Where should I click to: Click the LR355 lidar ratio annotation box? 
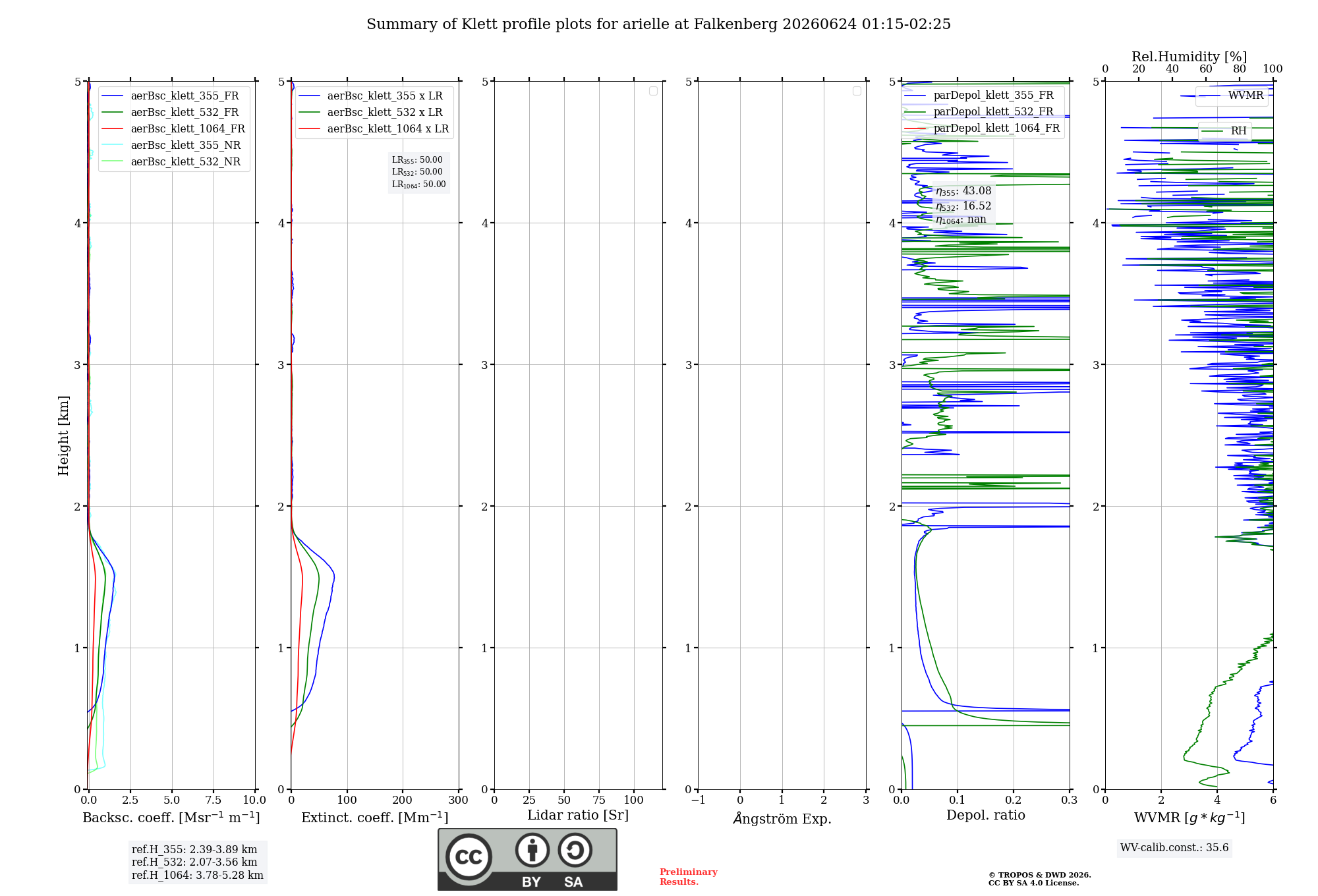(419, 172)
